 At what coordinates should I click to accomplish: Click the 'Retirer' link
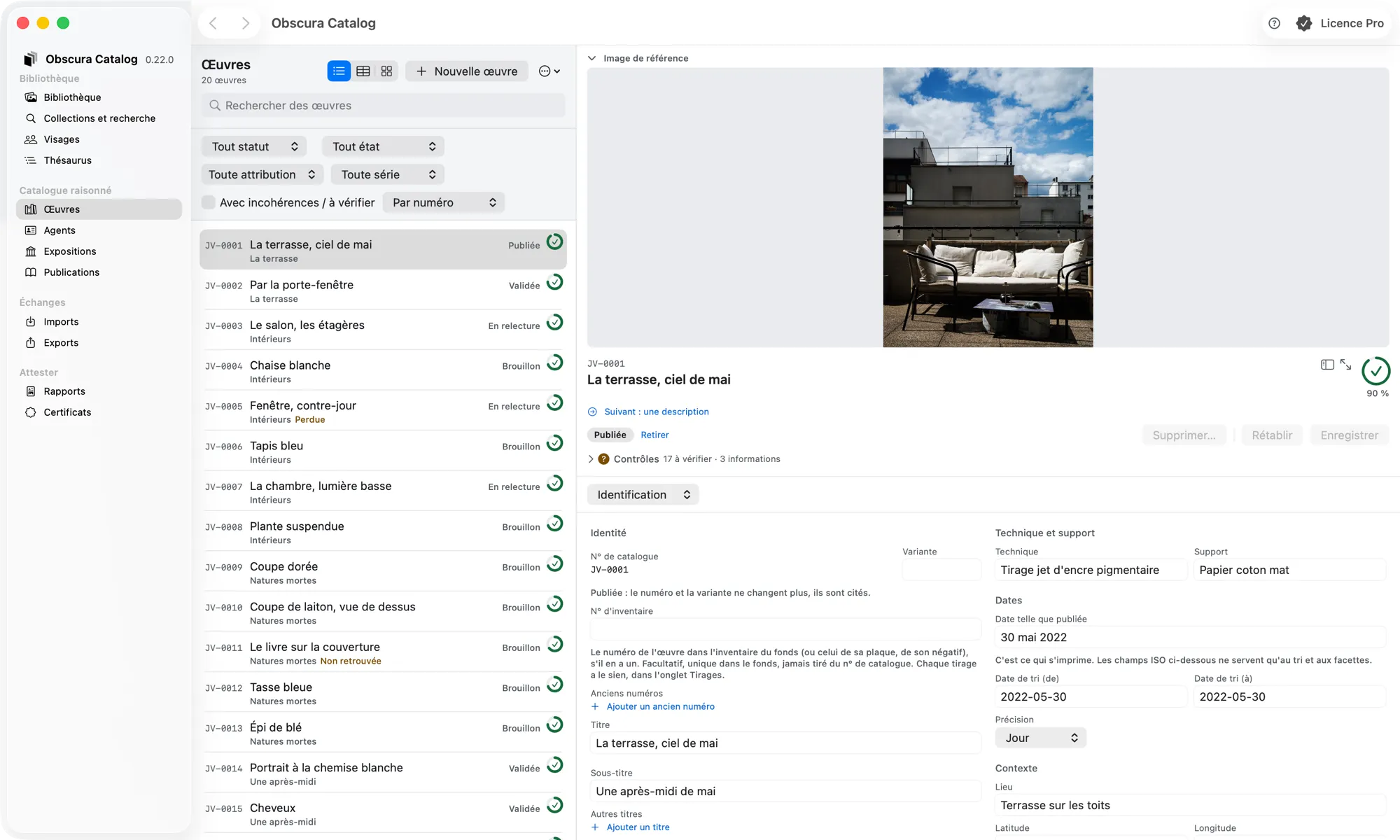tap(654, 435)
